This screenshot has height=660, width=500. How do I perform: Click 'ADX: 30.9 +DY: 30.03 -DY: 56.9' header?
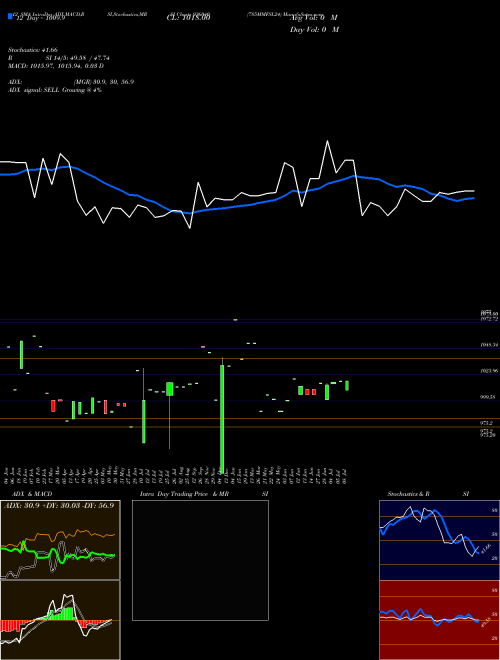59,505
